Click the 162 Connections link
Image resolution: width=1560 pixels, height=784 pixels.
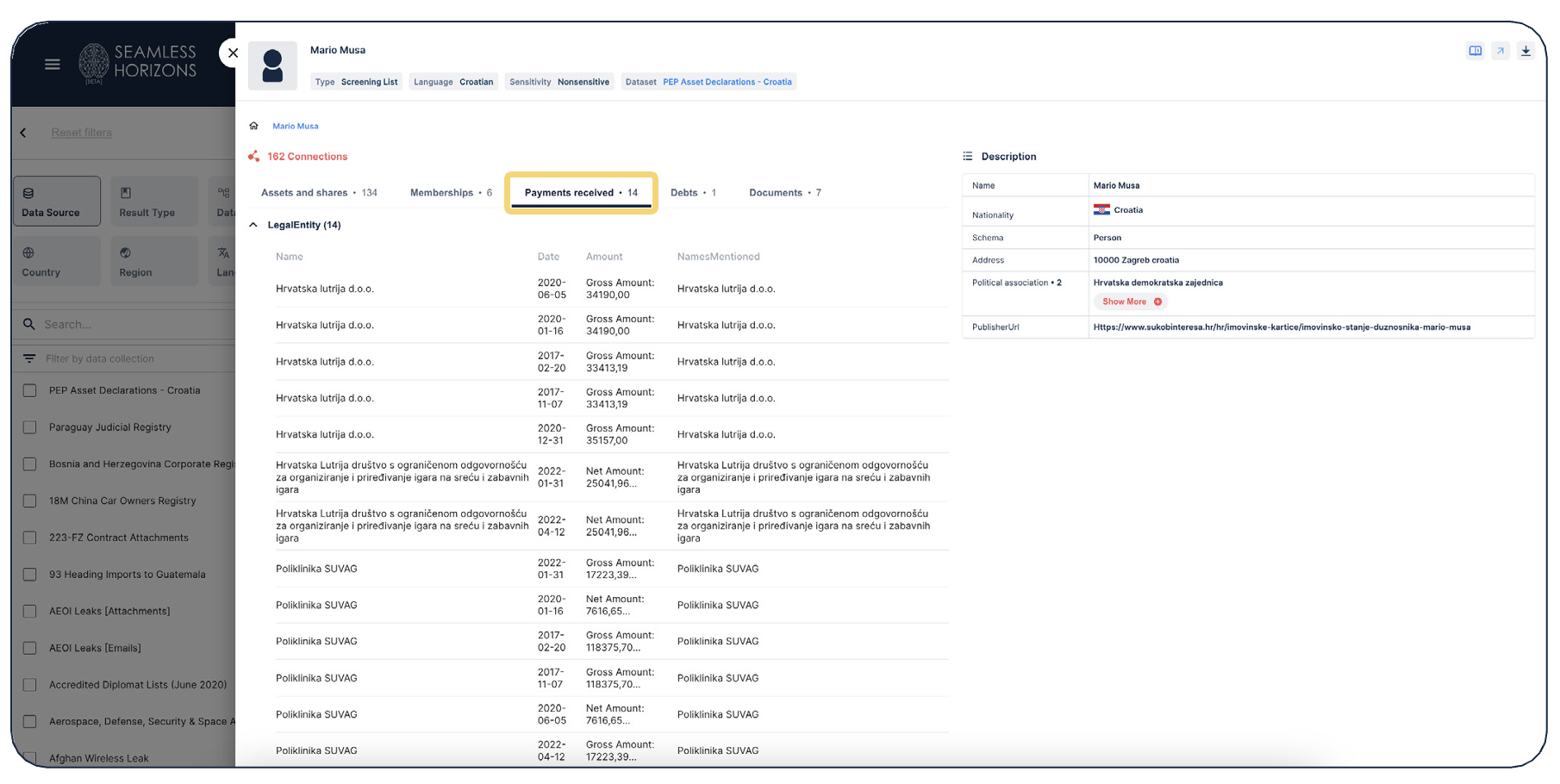point(307,156)
